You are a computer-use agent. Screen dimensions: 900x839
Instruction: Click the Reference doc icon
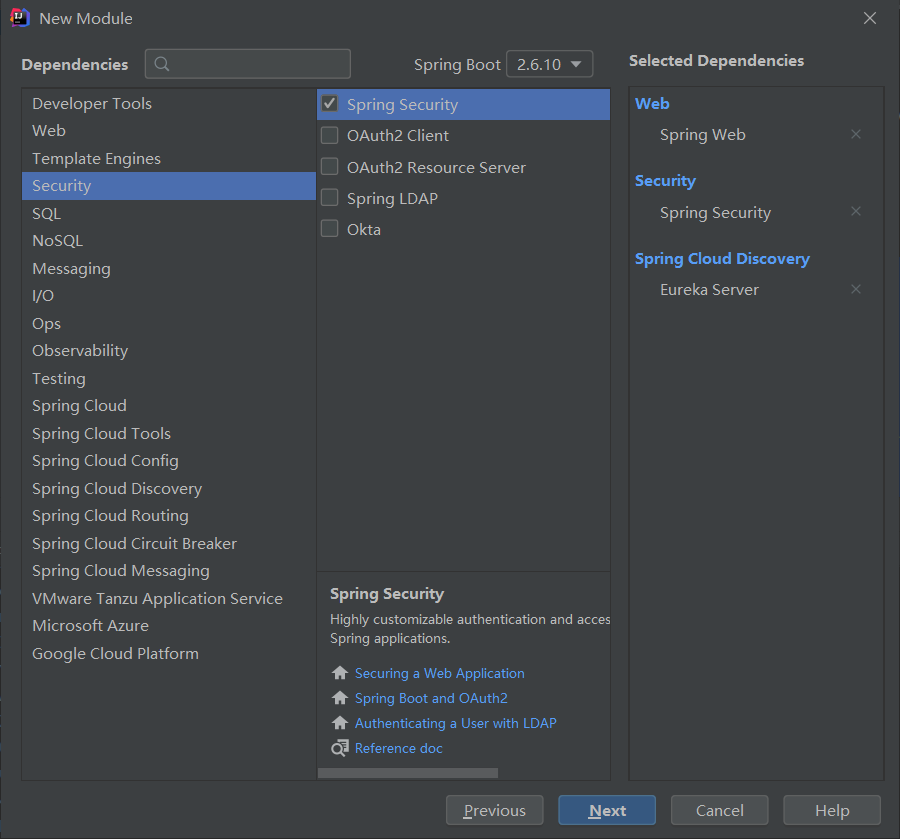pyautogui.click(x=340, y=748)
